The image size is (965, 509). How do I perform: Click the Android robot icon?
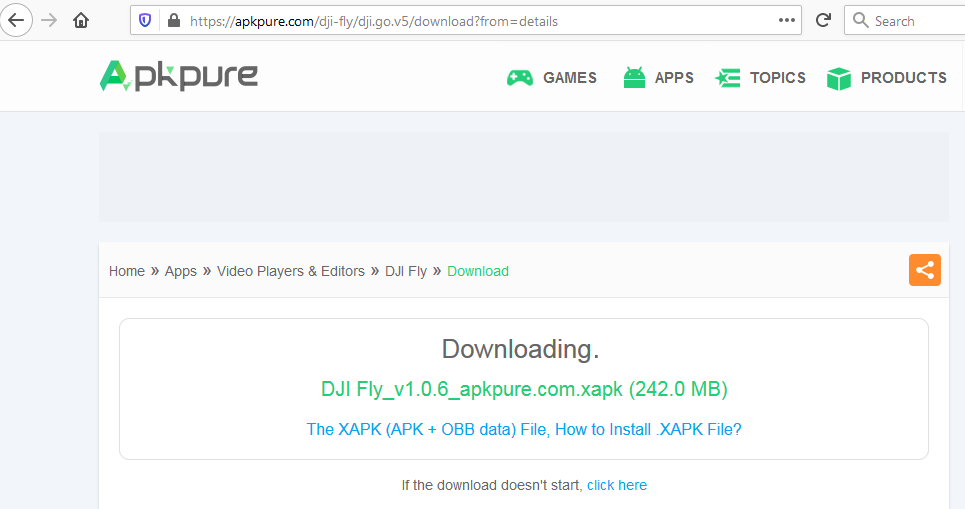[634, 78]
